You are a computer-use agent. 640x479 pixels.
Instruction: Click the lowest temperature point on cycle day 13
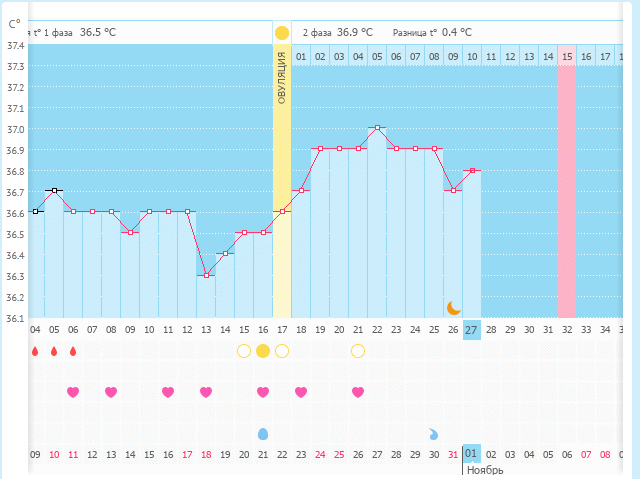pos(206,275)
